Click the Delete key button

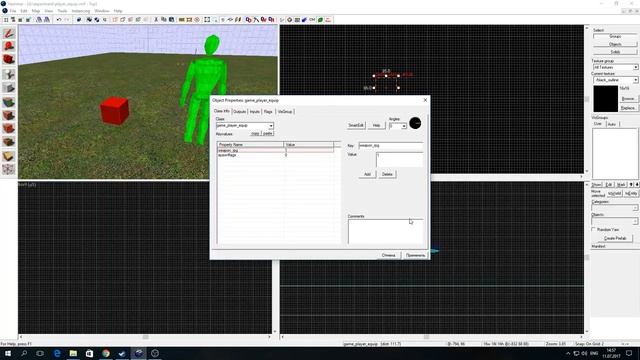point(387,174)
